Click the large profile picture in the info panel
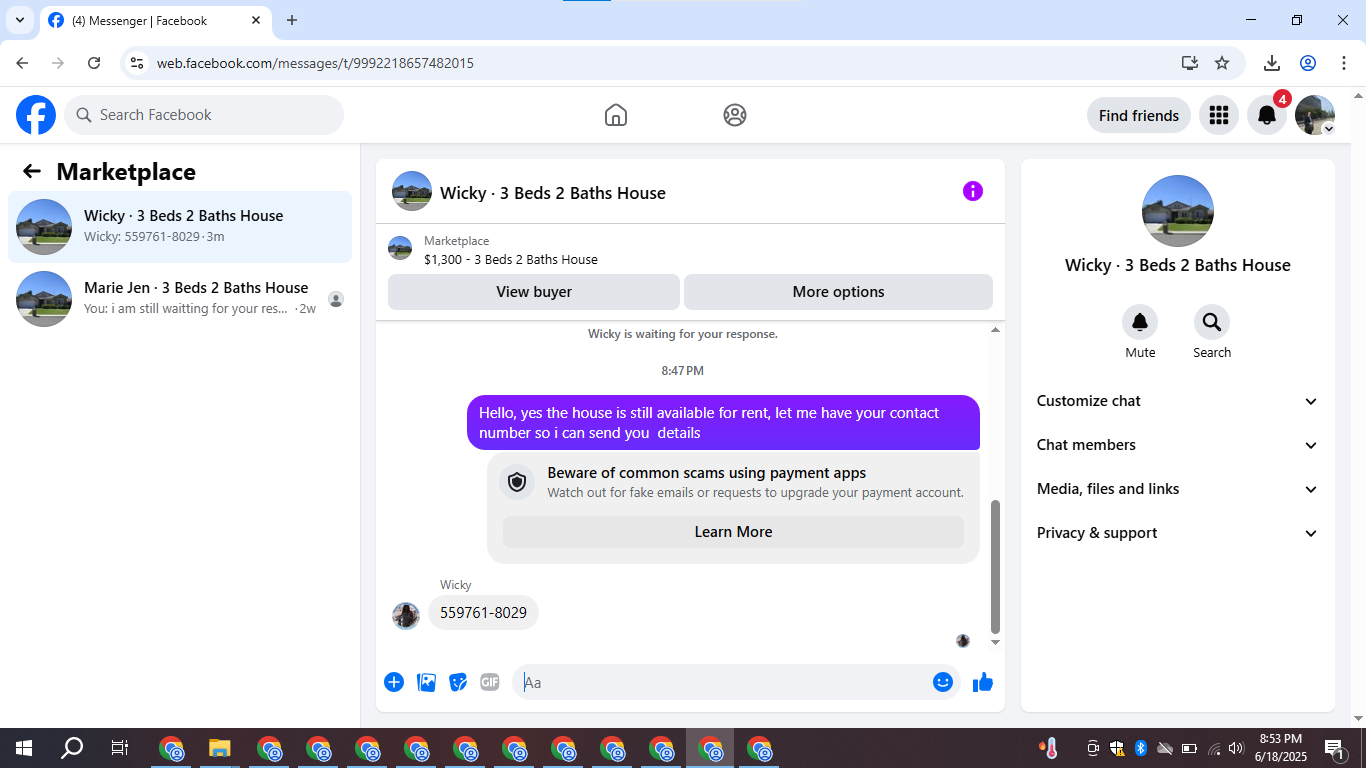Screen dimensions: 1366x768 click(x=1178, y=211)
